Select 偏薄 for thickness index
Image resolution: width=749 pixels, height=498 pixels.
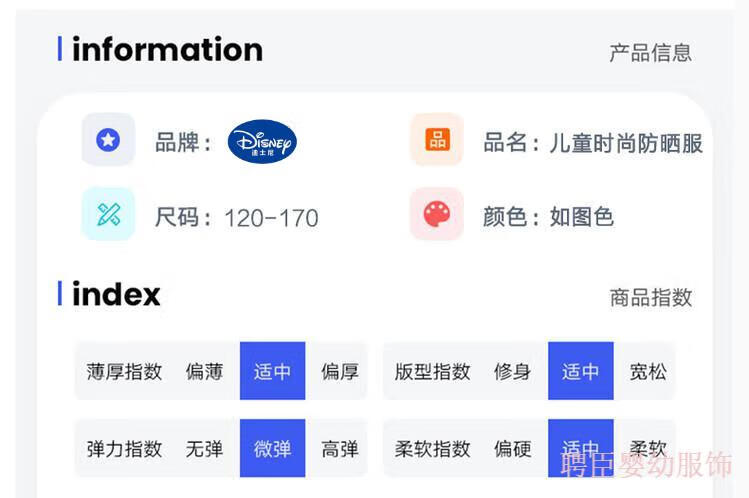(204, 371)
